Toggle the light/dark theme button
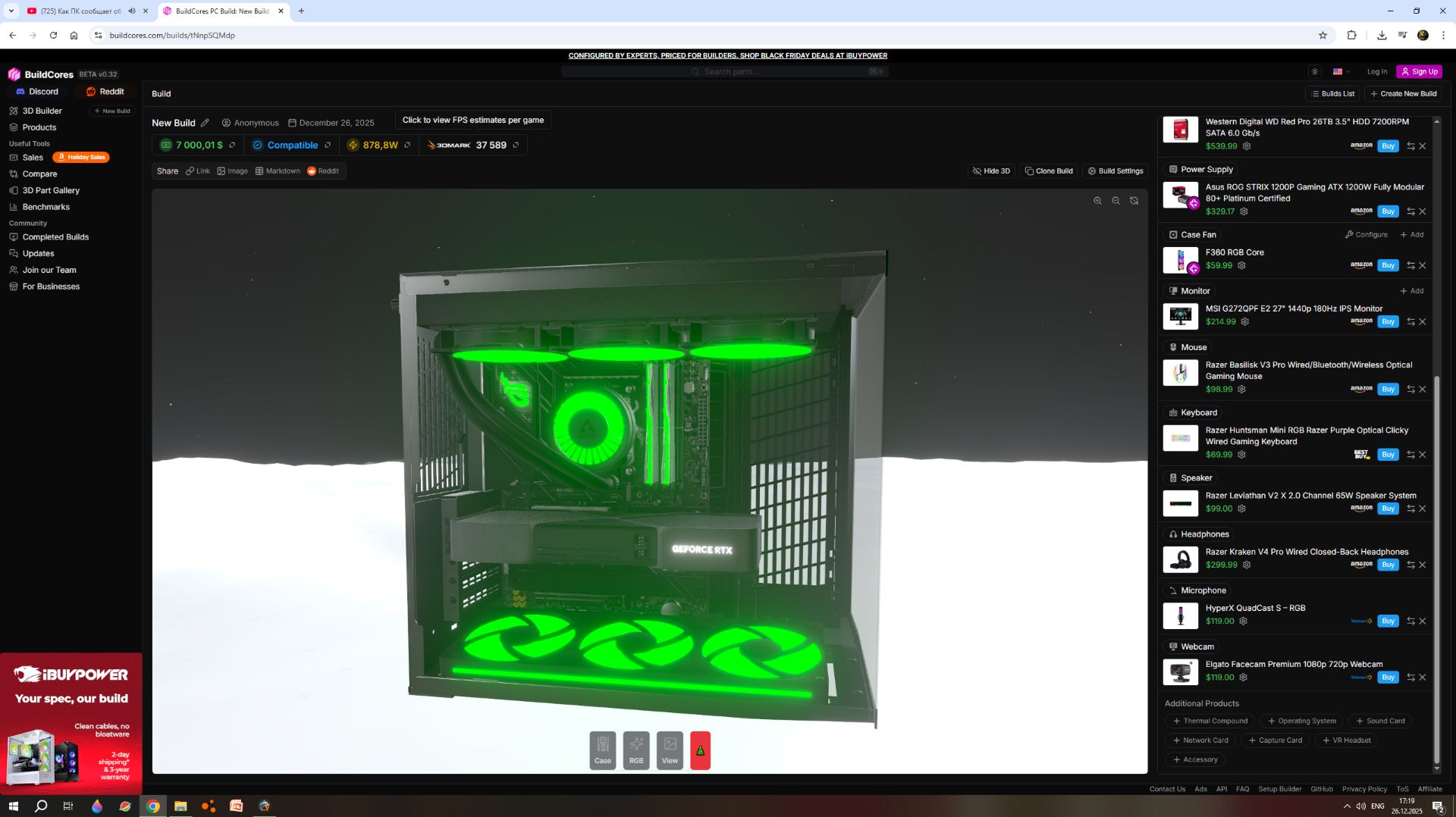This screenshot has width=1456, height=817. (1314, 72)
